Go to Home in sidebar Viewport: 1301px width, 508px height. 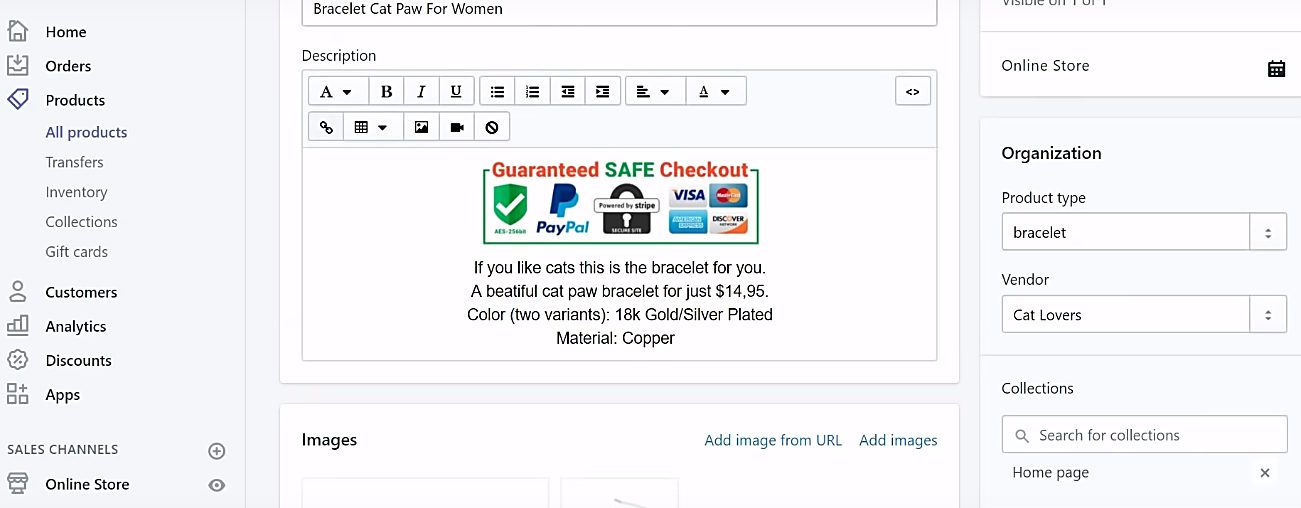coord(66,32)
